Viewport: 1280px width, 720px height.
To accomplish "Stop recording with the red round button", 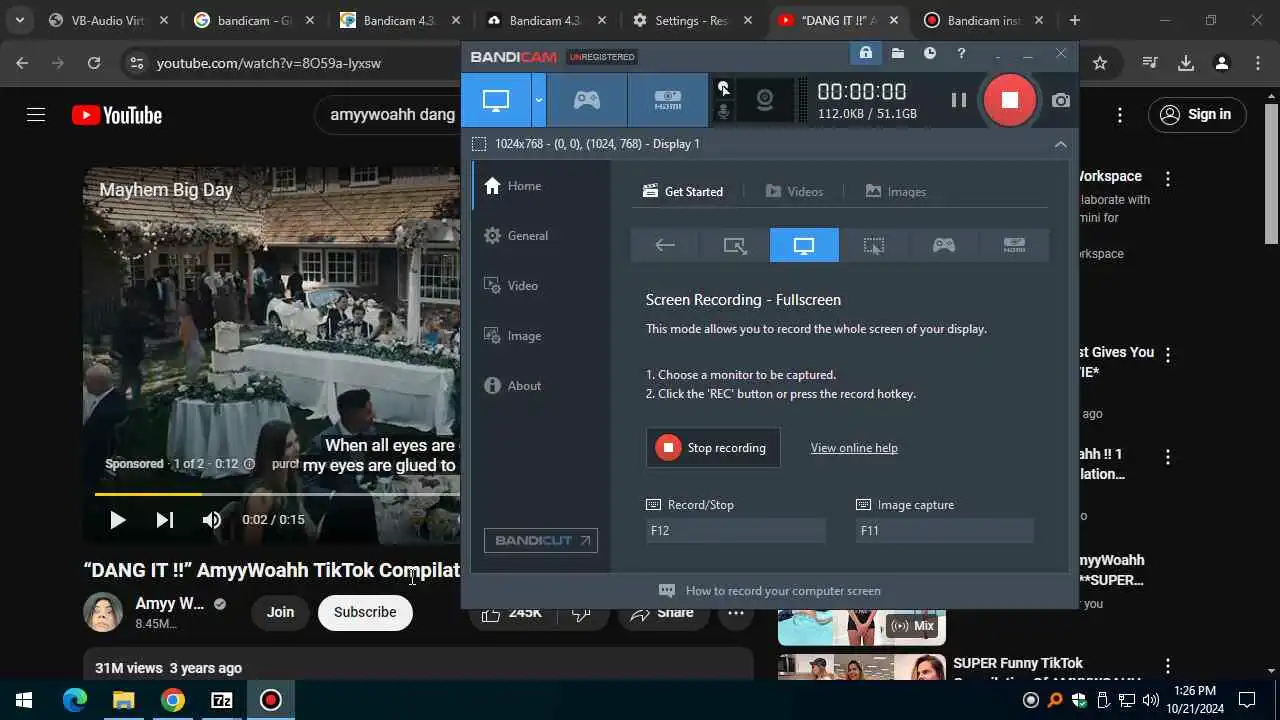I will 1009,99.
